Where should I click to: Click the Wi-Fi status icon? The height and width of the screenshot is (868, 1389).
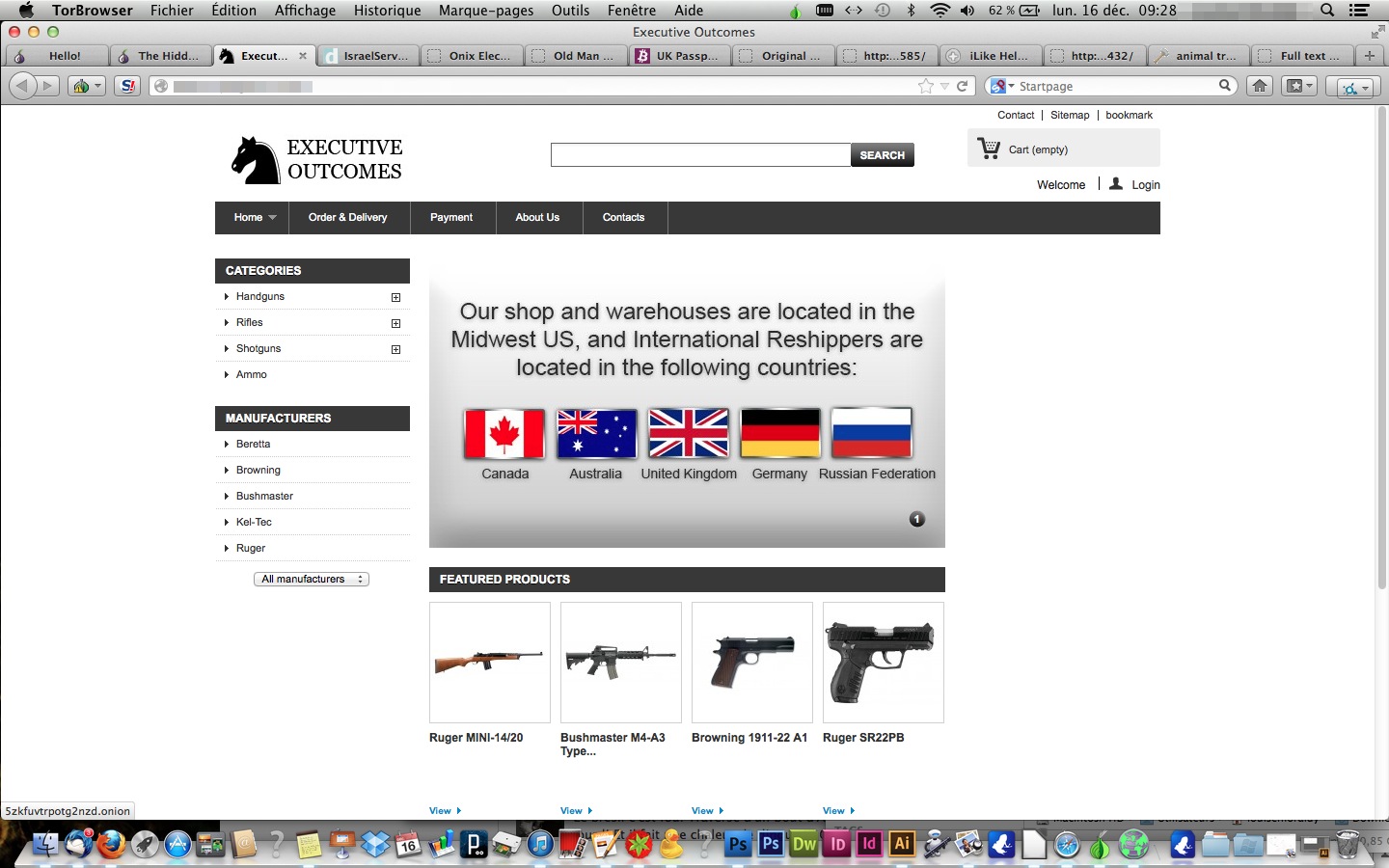[x=940, y=10]
